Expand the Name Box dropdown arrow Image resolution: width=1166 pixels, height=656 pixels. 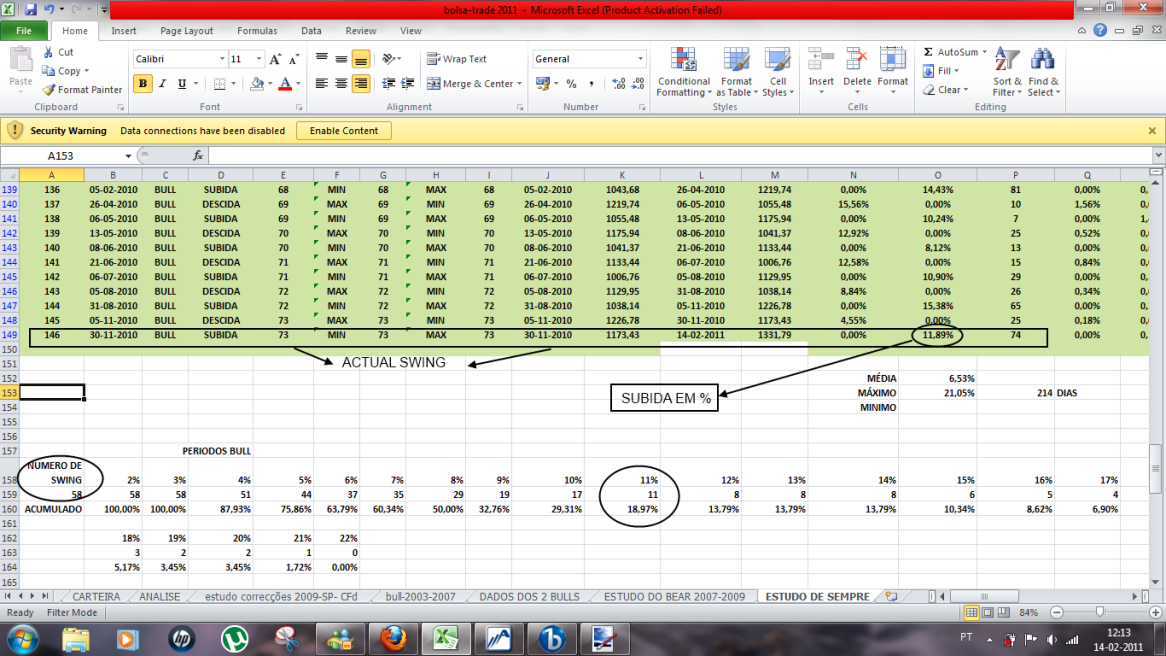pyautogui.click(x=128, y=155)
